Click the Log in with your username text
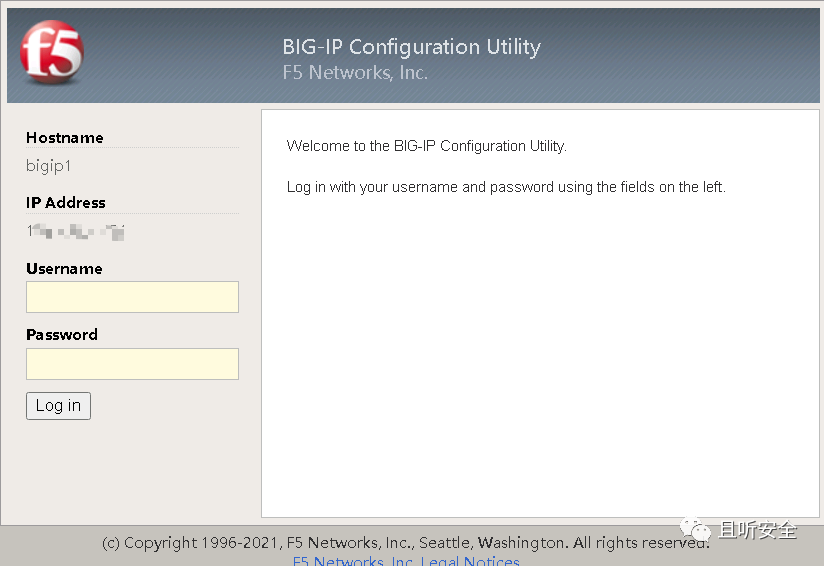The height and width of the screenshot is (566, 824). coord(506,187)
